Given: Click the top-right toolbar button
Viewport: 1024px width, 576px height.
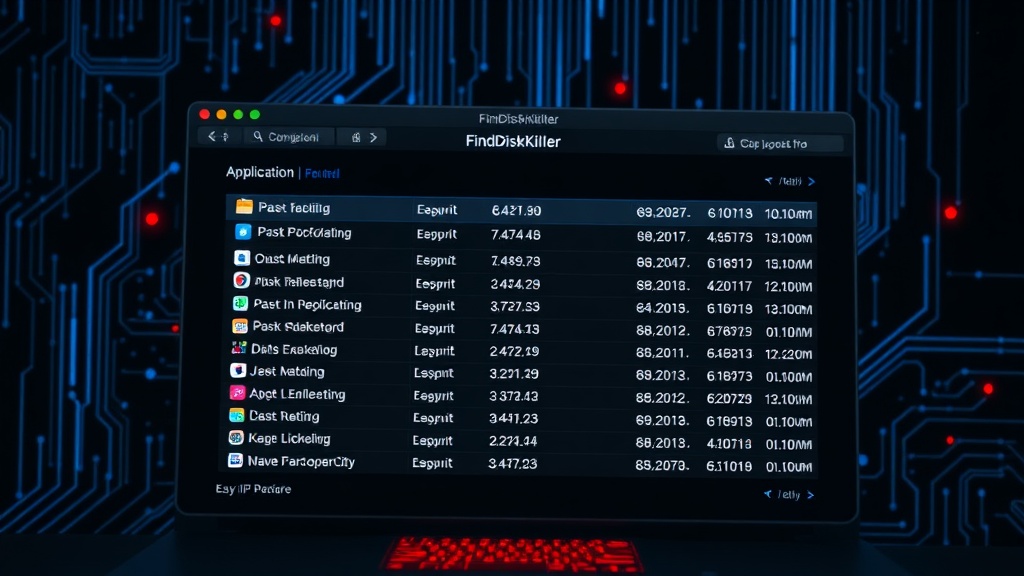Looking at the screenshot, I should tap(780, 143).
